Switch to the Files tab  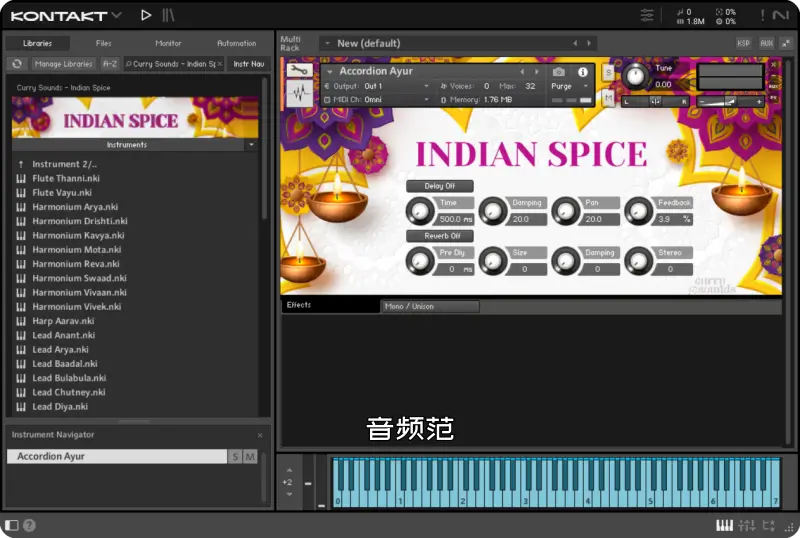pos(103,43)
